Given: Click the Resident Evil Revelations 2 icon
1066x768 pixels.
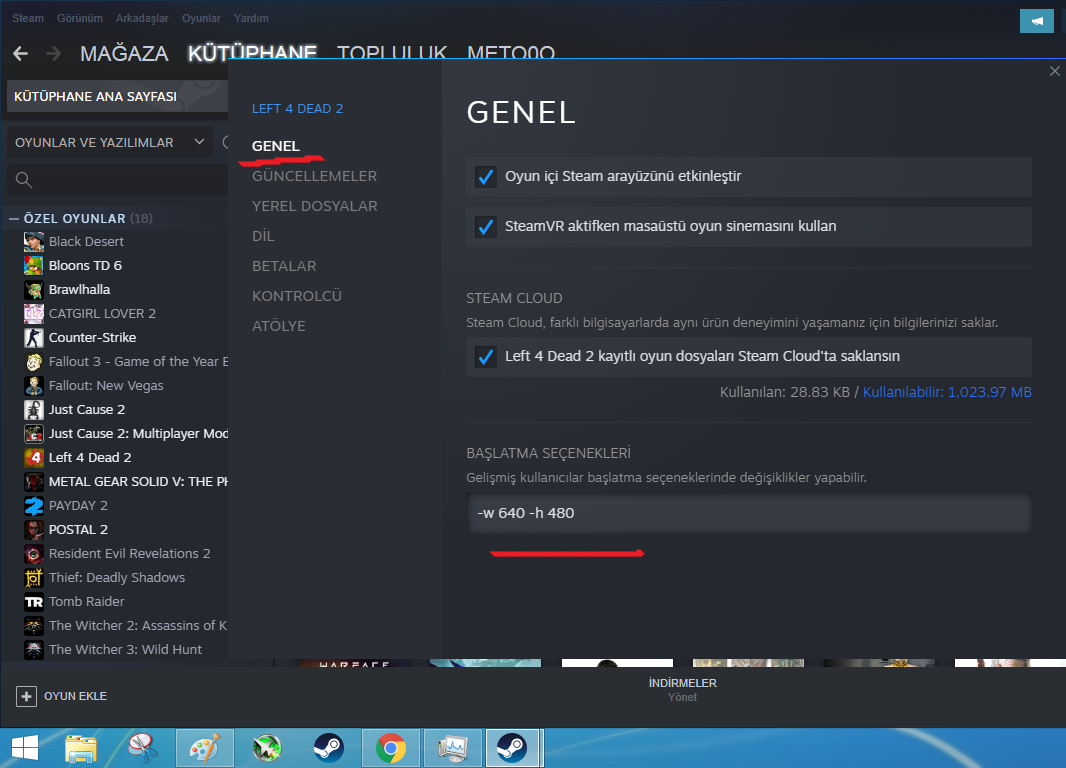Looking at the screenshot, I should pos(33,553).
